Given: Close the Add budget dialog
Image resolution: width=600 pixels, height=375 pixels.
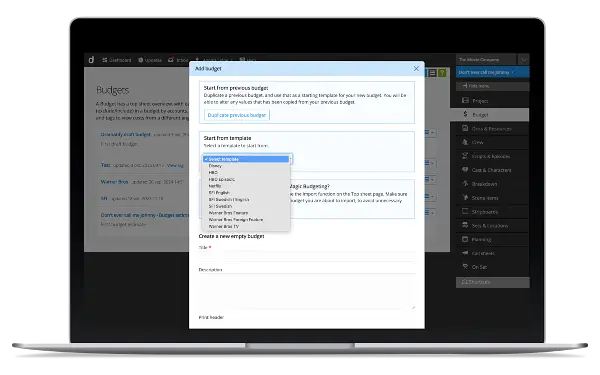Looking at the screenshot, I should point(416,68).
